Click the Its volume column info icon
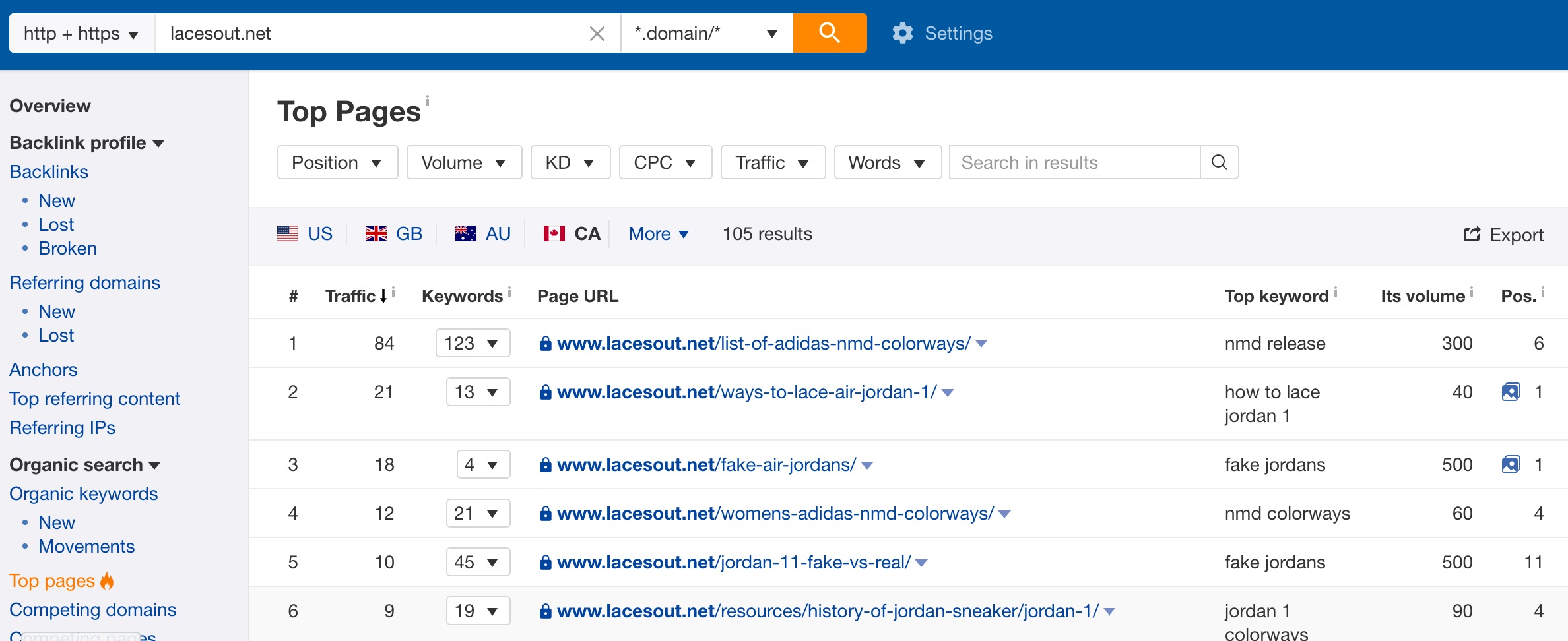This screenshot has width=1568, height=641. pos(1472,291)
